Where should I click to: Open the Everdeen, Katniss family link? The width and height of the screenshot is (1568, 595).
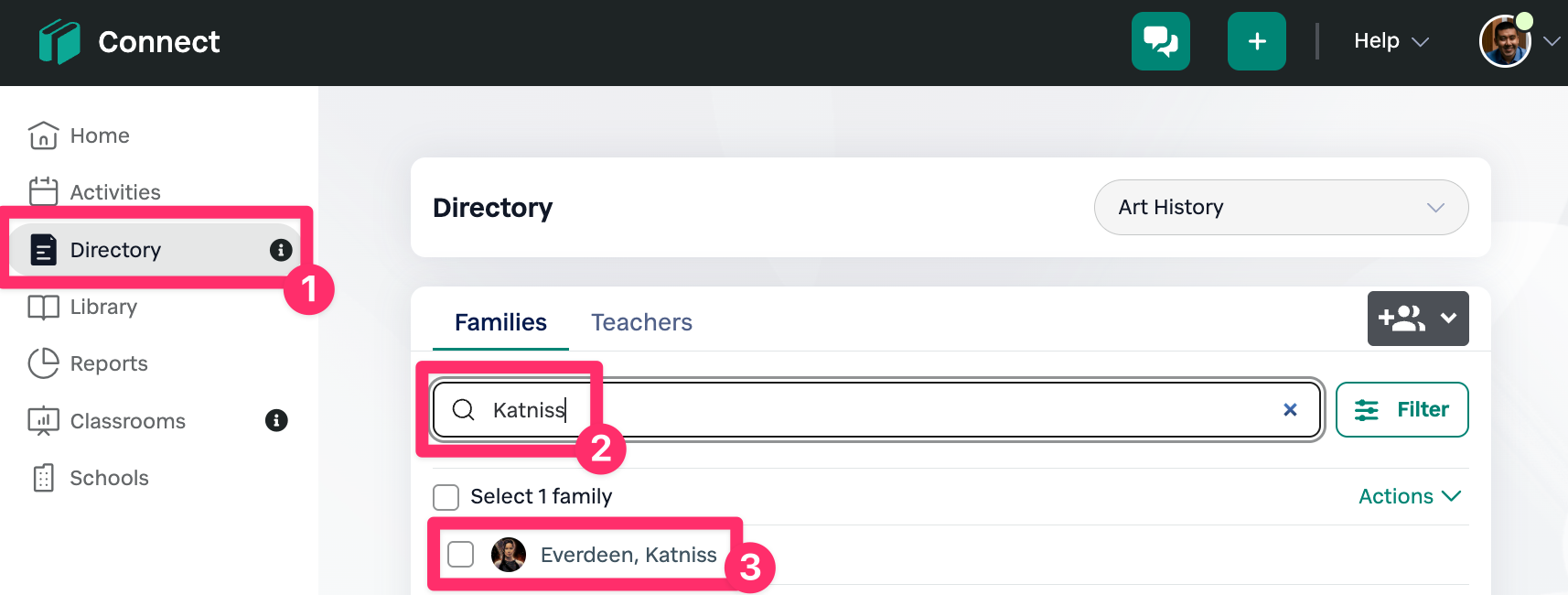click(628, 555)
